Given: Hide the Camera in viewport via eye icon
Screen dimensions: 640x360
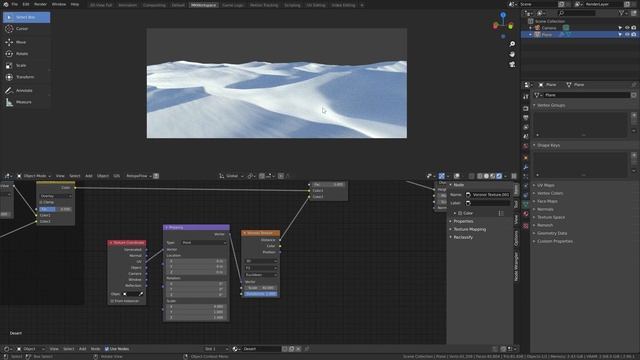Looking at the screenshot, I should (627, 28).
